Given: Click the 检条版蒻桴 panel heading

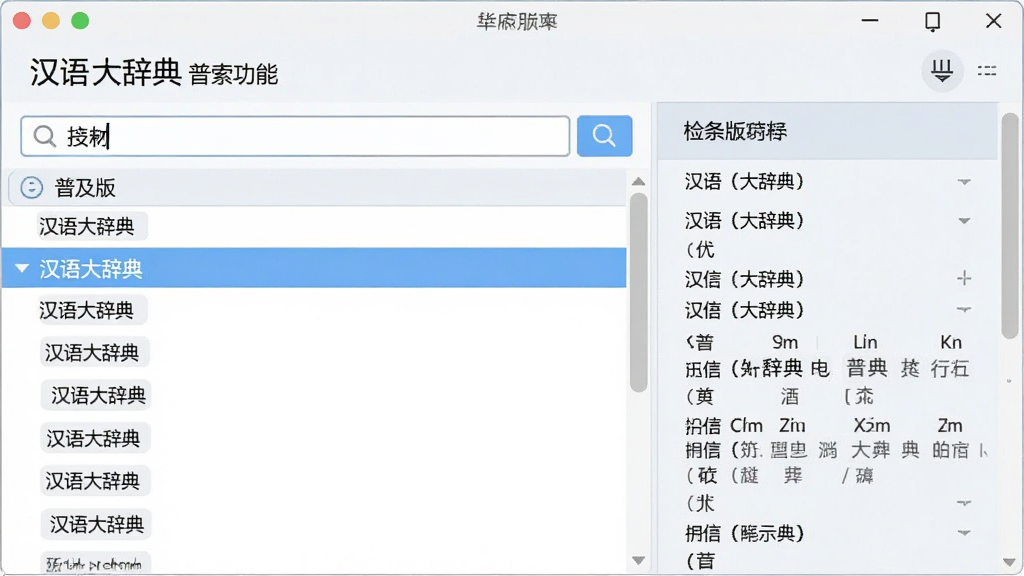Looking at the screenshot, I should (x=735, y=131).
